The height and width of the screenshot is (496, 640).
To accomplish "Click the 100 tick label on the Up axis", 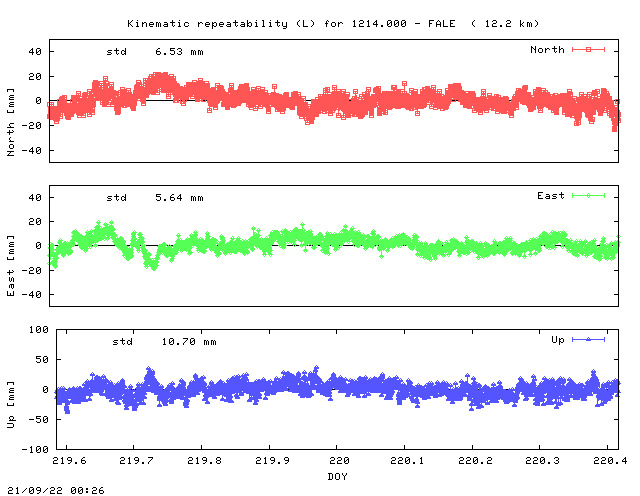I will (x=38, y=329).
